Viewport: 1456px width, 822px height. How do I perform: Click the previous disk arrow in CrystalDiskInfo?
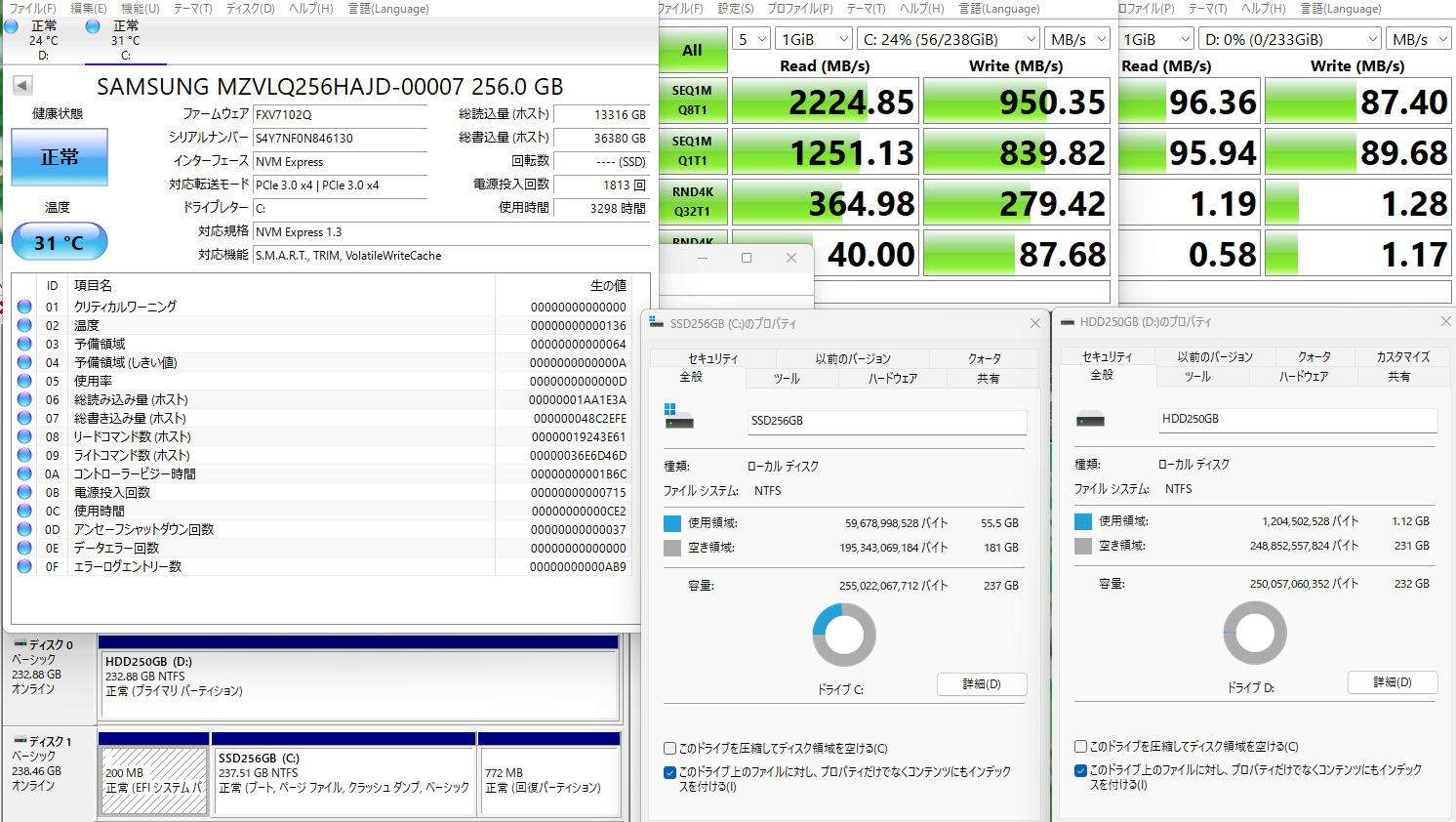[x=22, y=86]
